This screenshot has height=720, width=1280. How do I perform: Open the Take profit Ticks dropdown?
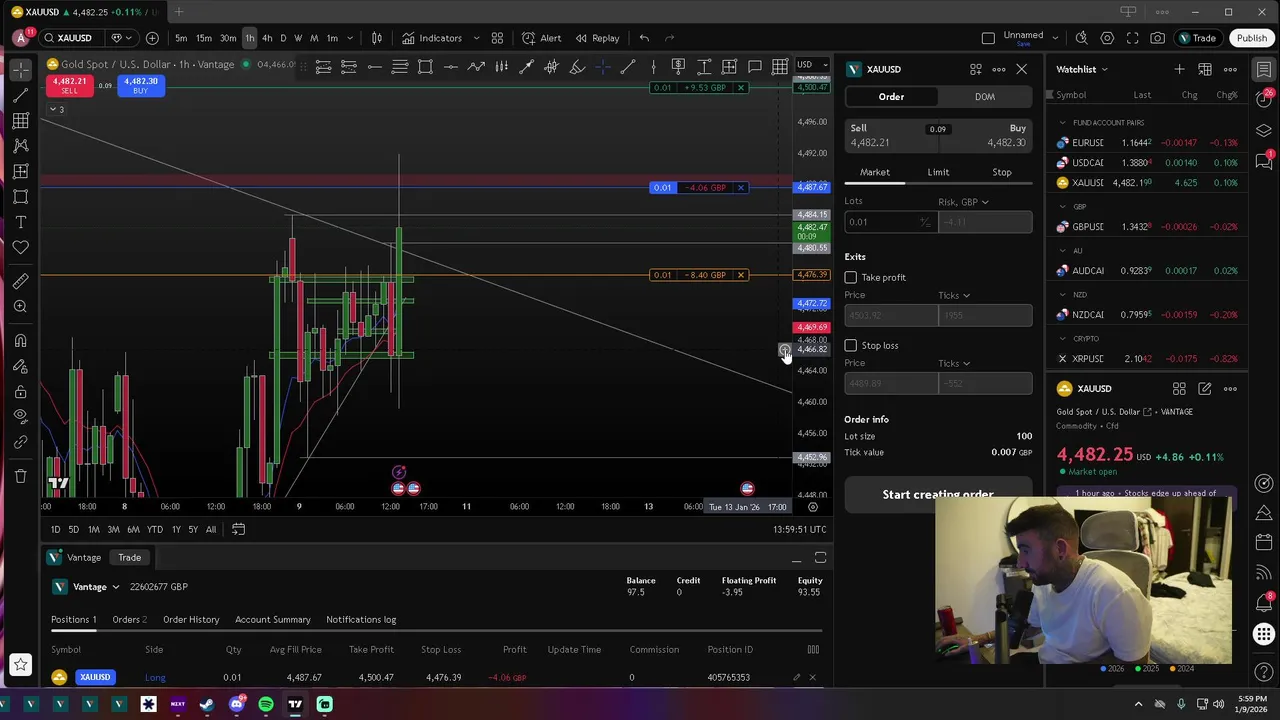(954, 295)
